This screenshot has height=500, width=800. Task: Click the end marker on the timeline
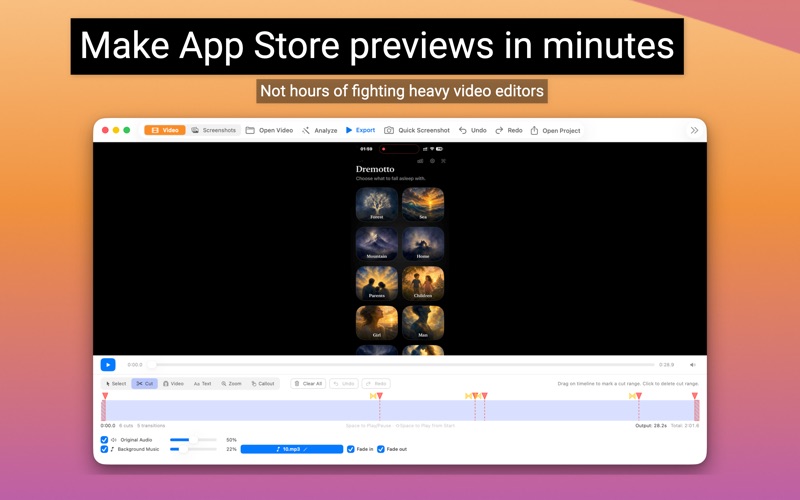pos(694,396)
